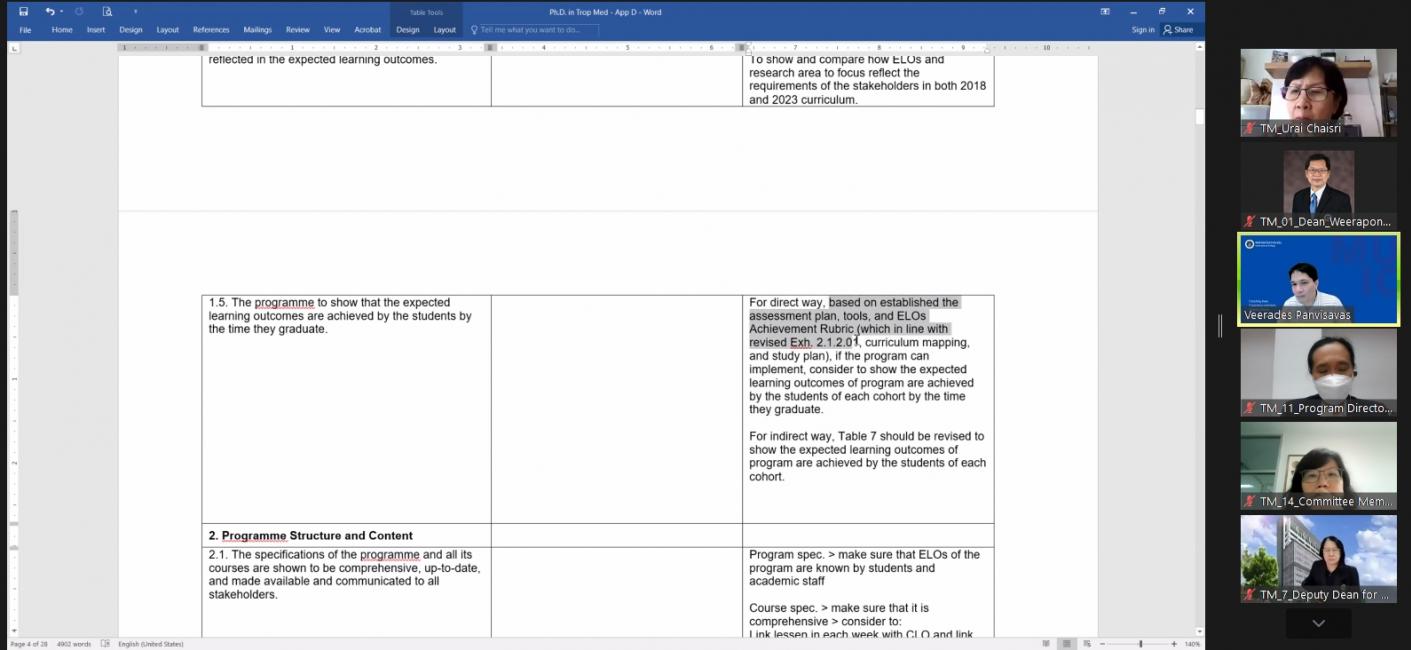Screen dimensions: 1411x650
Task: Adjust the zoom slider handle
Action: pos(1141,644)
